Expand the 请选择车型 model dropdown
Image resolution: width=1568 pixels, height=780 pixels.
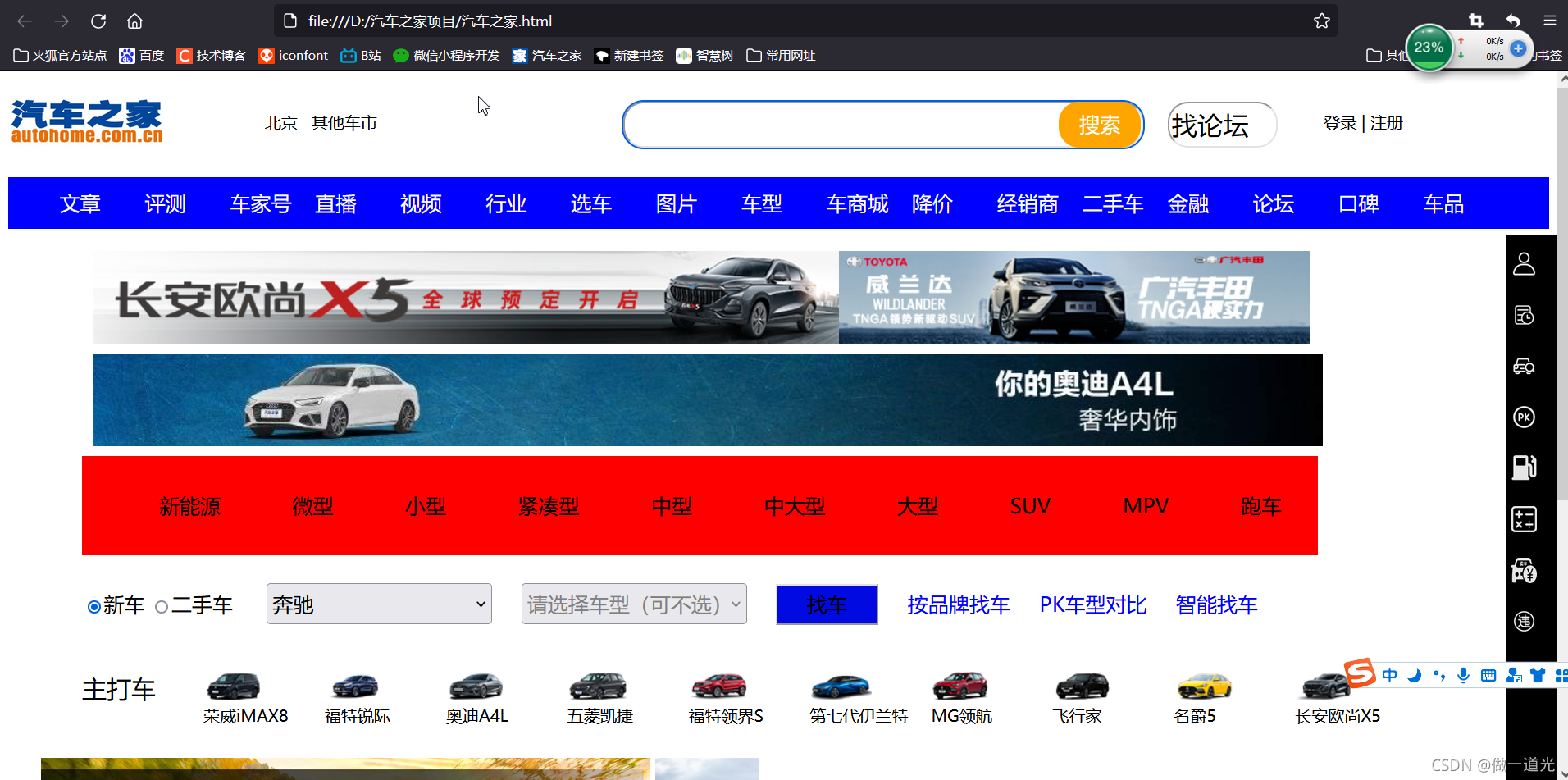(x=634, y=604)
